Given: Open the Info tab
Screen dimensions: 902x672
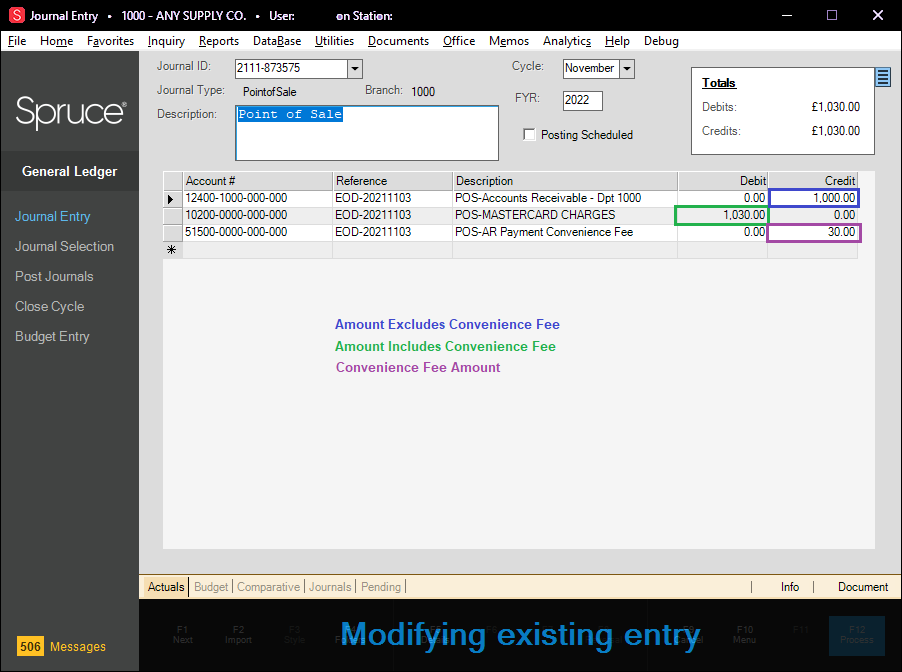Looking at the screenshot, I should pos(790,587).
